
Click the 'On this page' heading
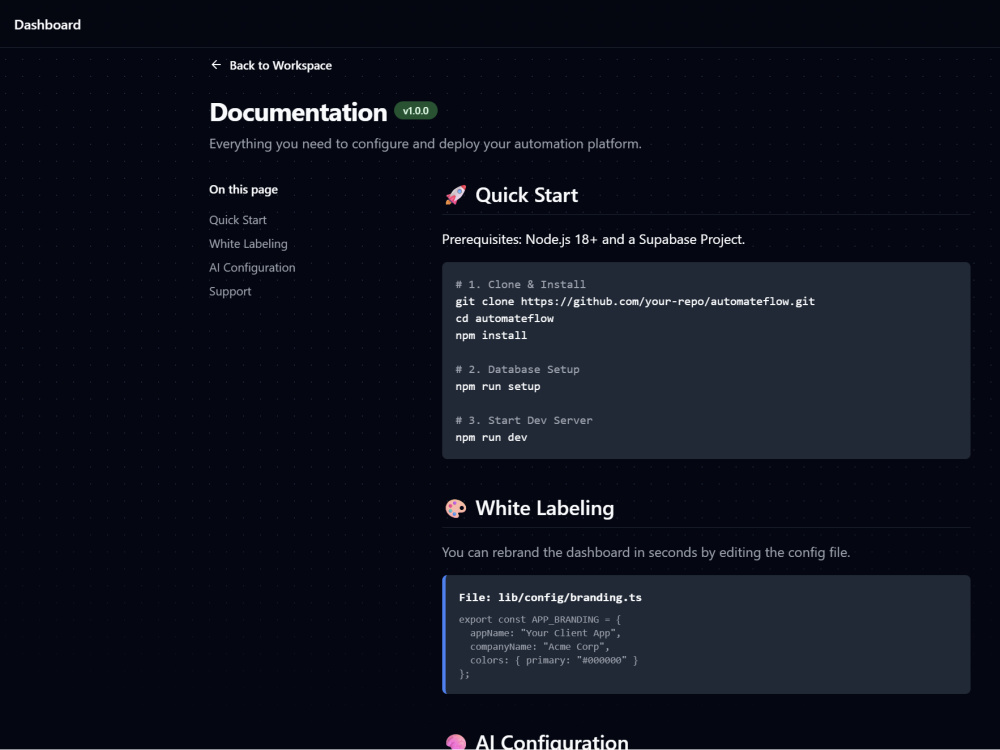(x=244, y=189)
